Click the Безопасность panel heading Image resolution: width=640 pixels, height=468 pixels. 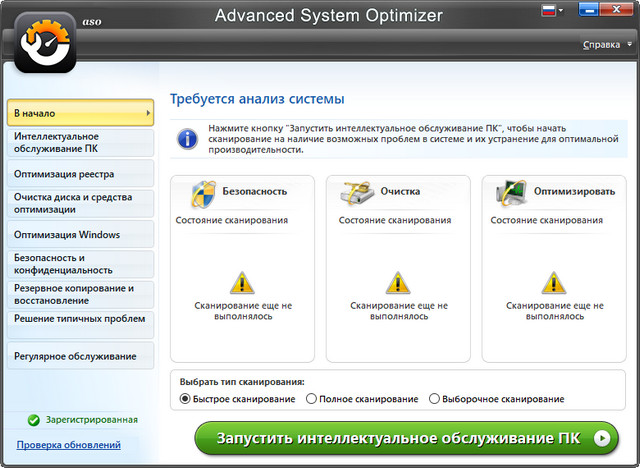point(255,191)
